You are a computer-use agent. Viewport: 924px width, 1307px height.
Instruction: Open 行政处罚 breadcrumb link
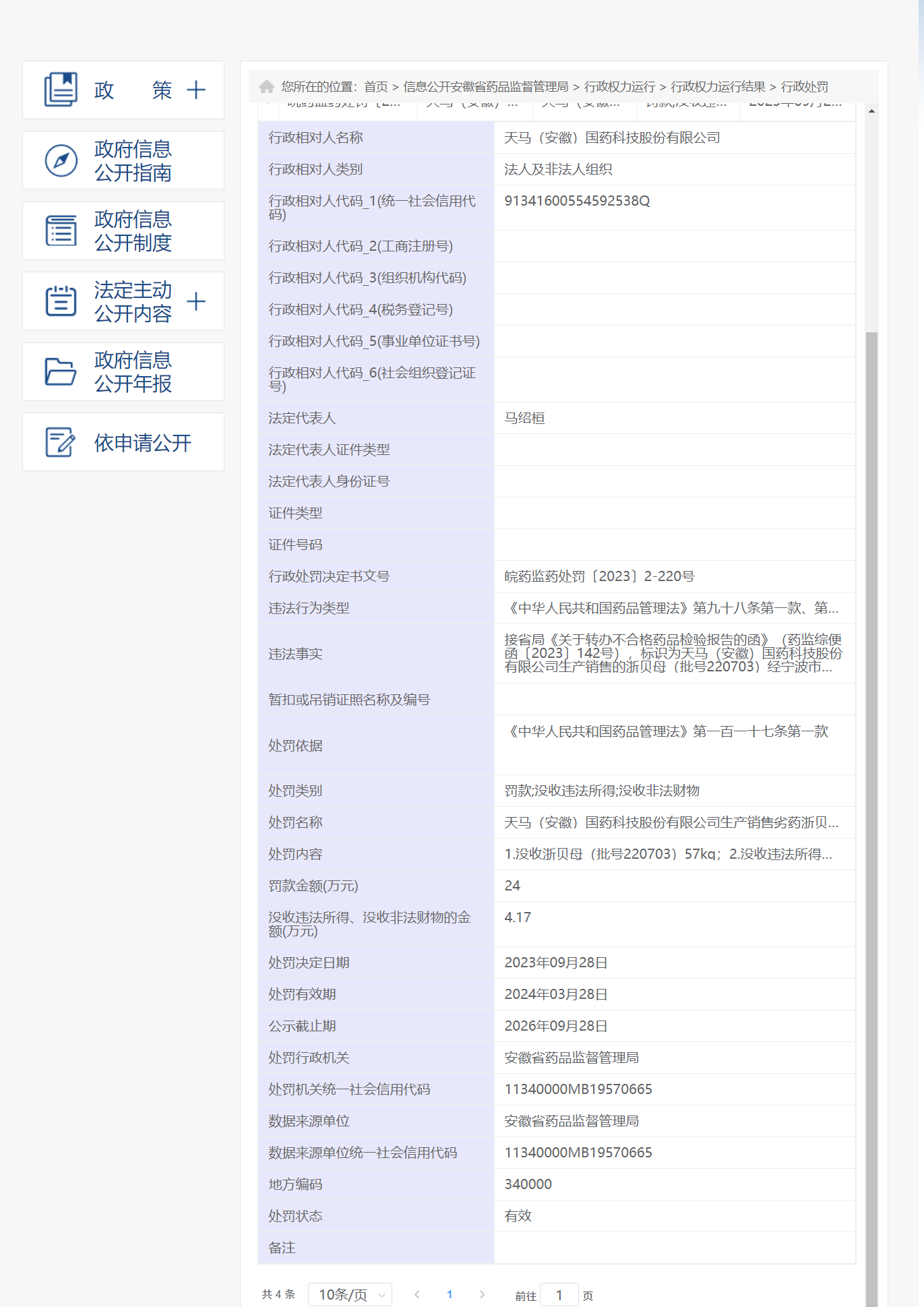(805, 87)
